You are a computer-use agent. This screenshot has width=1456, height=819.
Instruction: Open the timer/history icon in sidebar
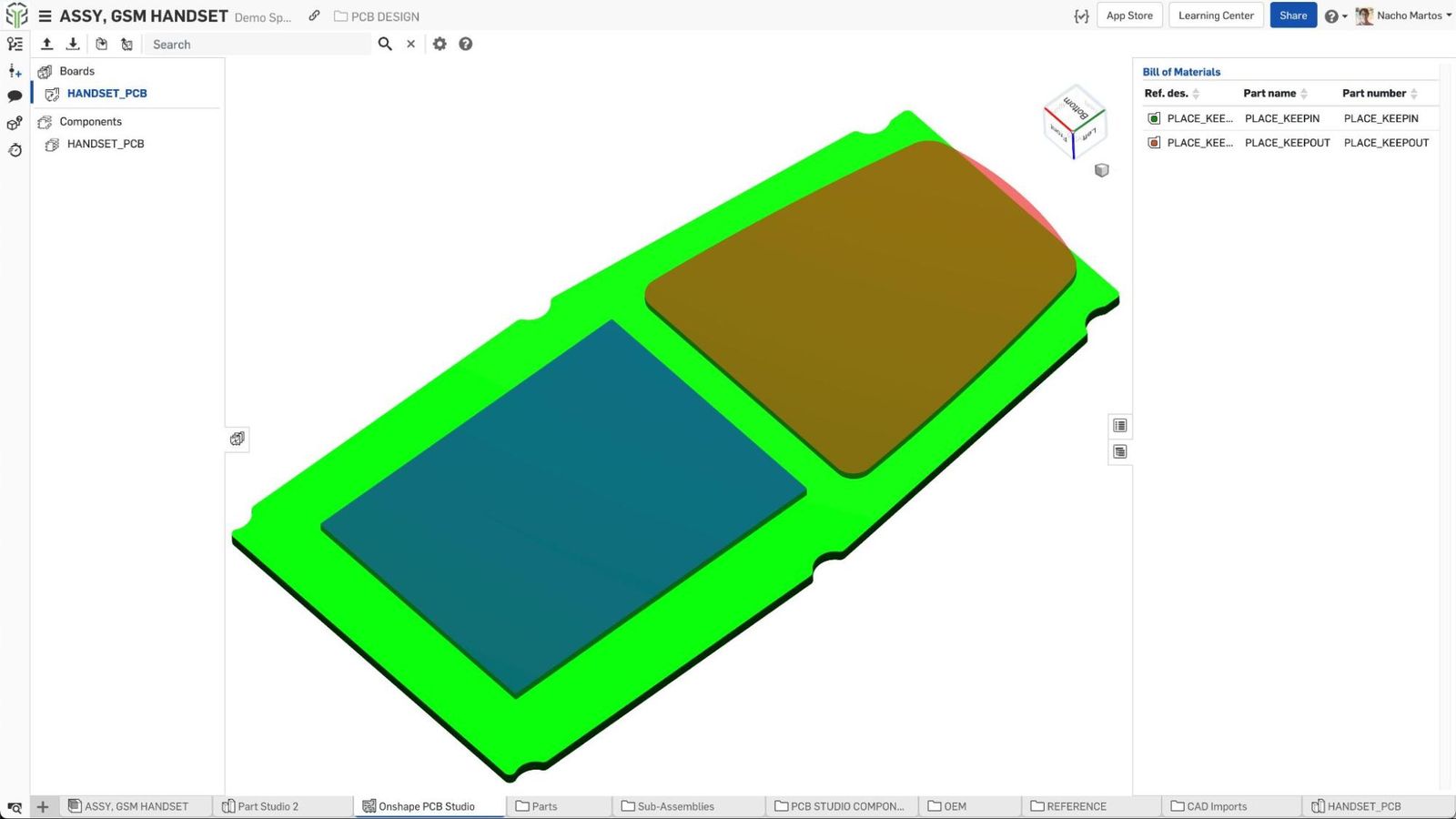coord(15,150)
